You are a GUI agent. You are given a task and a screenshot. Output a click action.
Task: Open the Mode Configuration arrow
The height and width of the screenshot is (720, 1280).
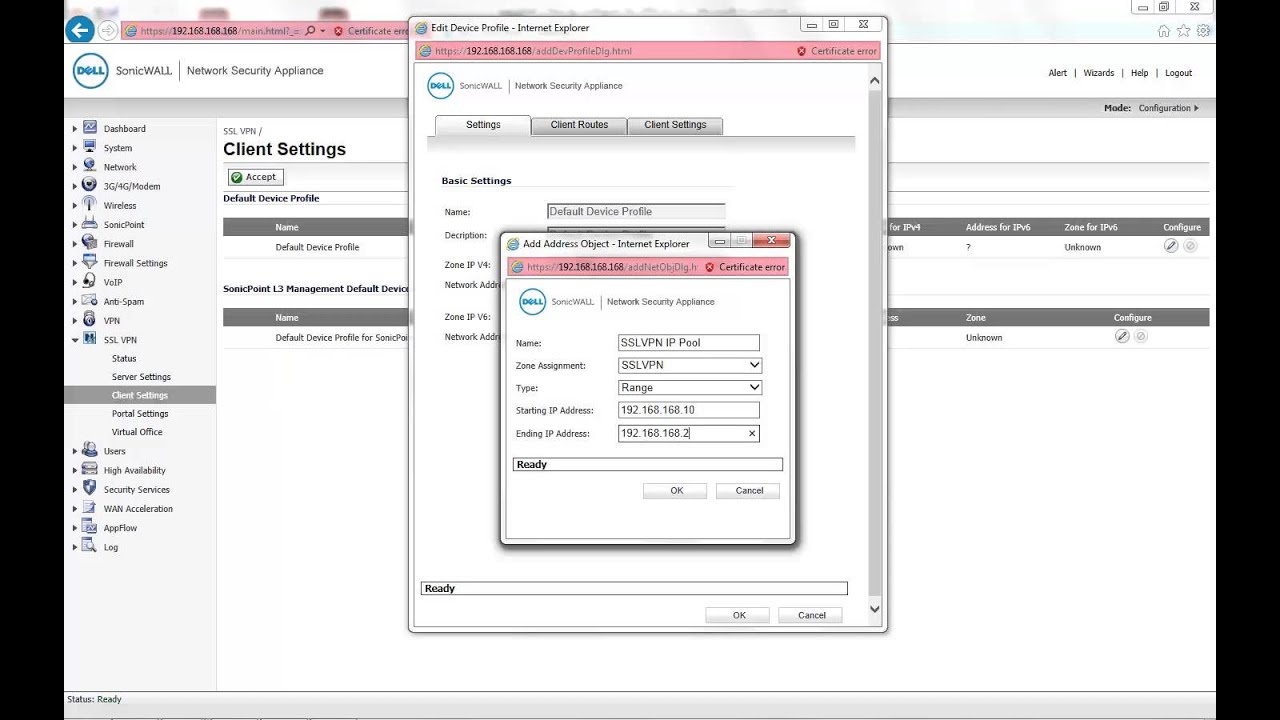click(x=1196, y=108)
